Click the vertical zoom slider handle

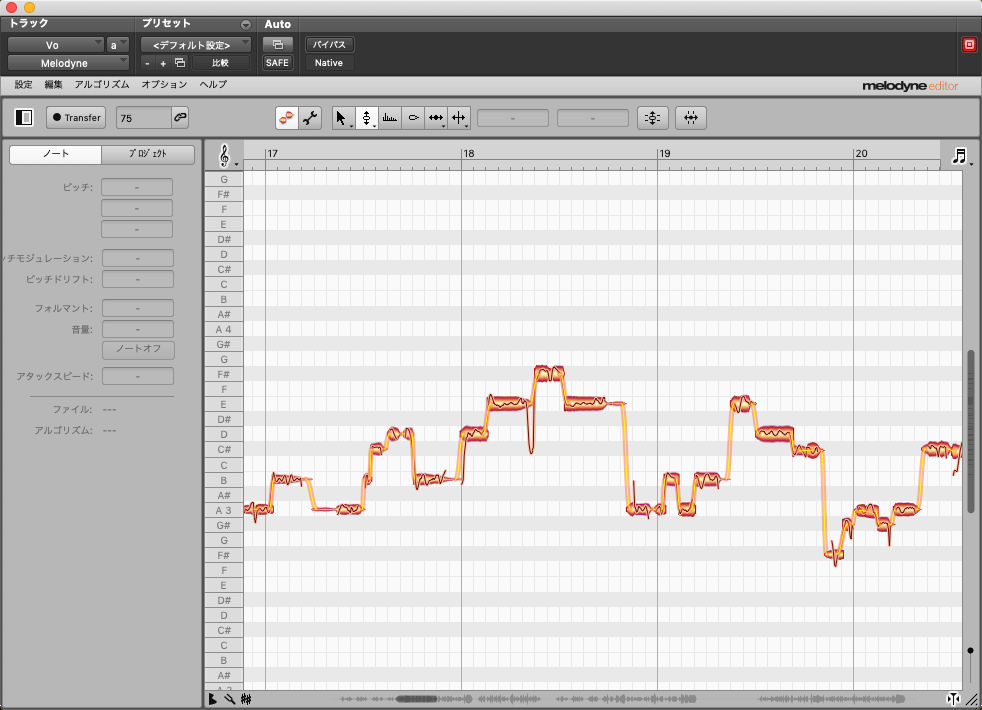tap(970, 651)
